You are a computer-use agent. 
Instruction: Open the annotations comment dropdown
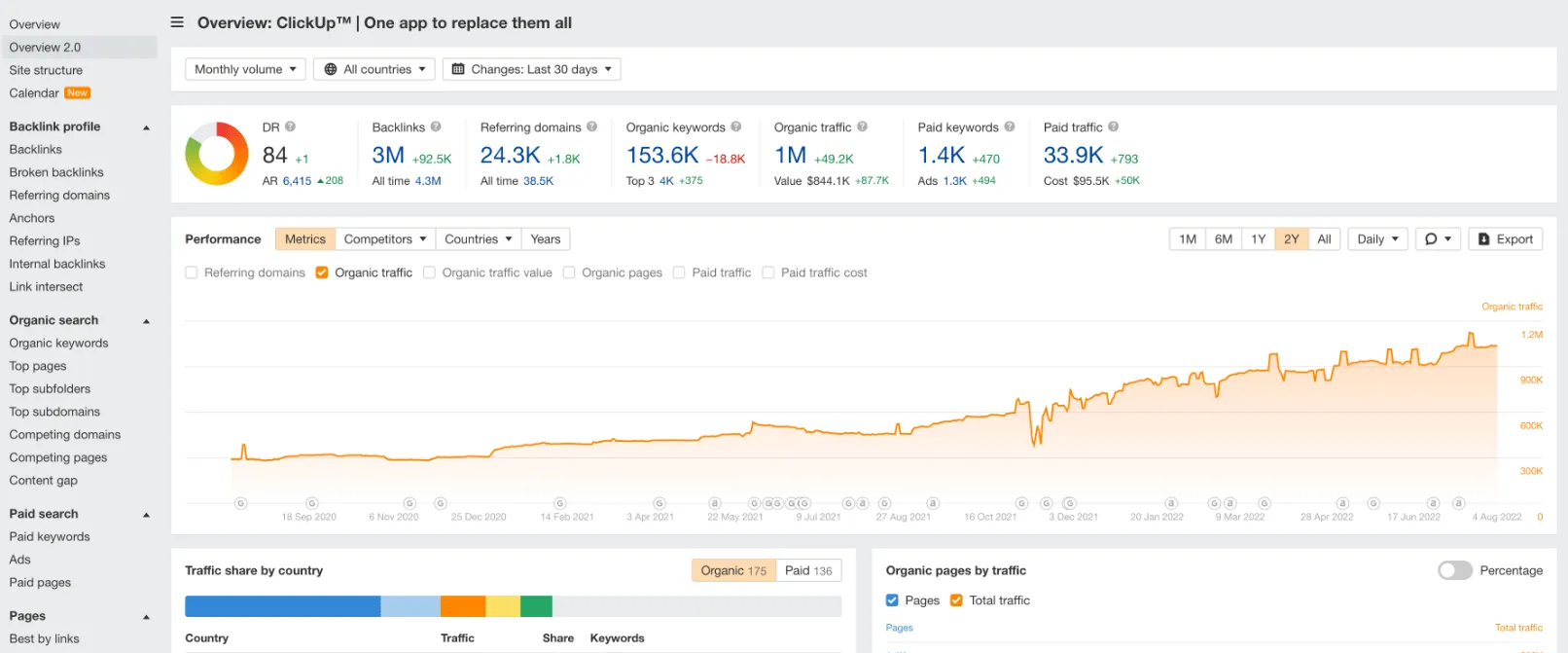pos(1438,239)
